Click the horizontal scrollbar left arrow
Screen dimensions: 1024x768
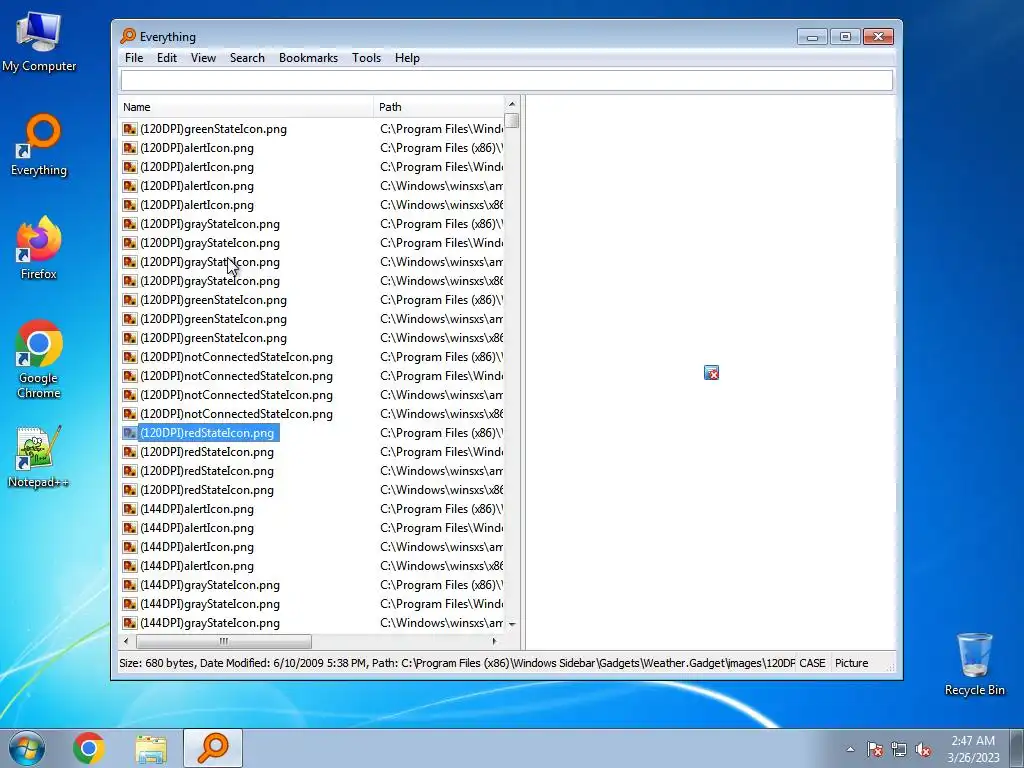pyautogui.click(x=126, y=641)
